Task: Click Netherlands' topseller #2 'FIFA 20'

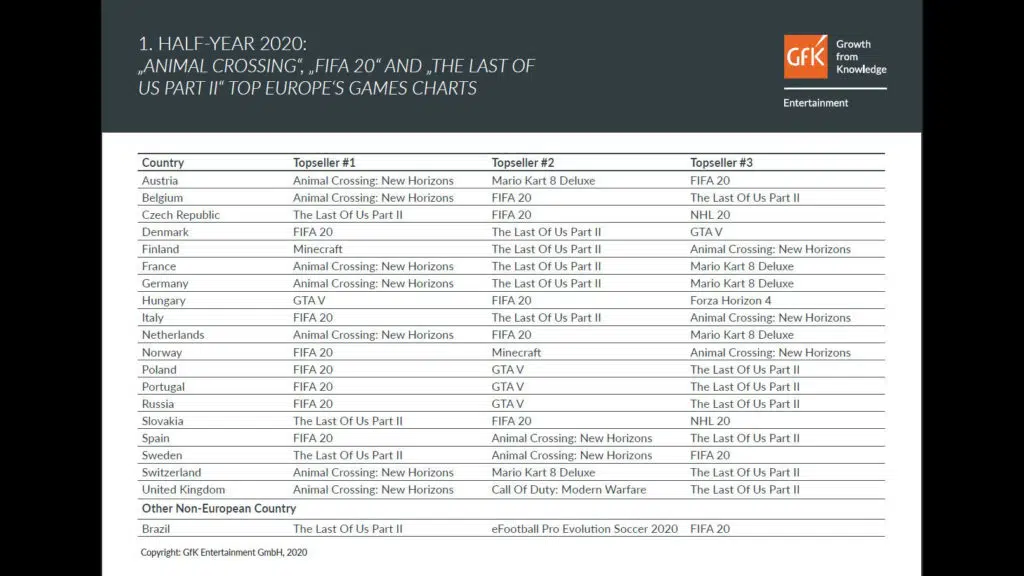Action: [x=511, y=334]
